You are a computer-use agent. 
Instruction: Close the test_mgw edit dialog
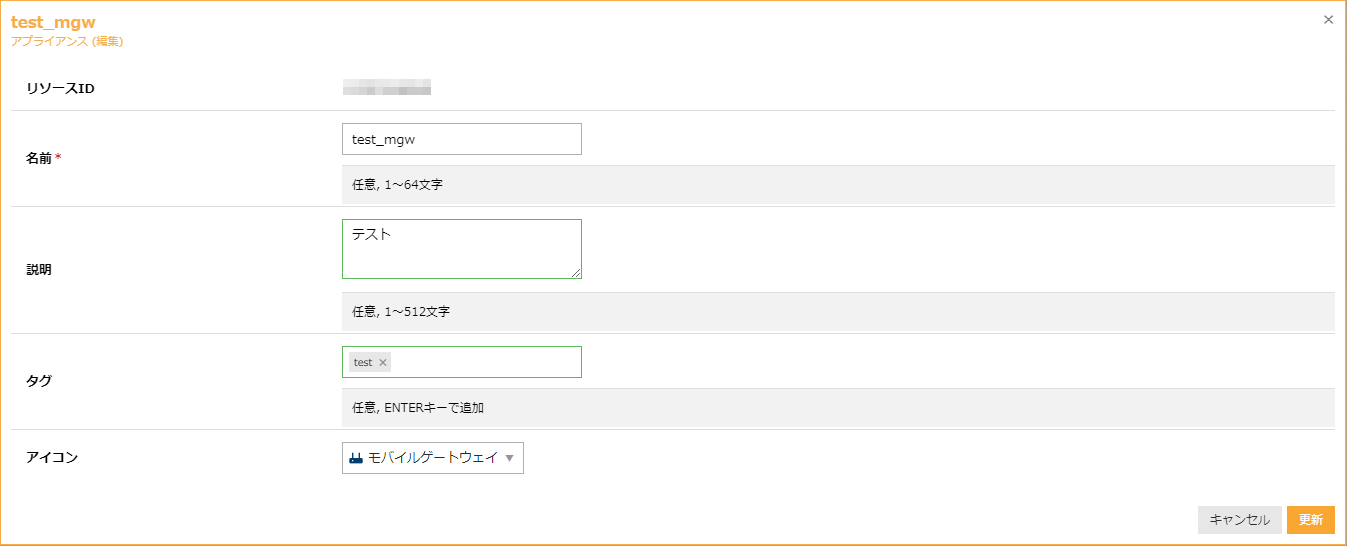pyautogui.click(x=1328, y=19)
